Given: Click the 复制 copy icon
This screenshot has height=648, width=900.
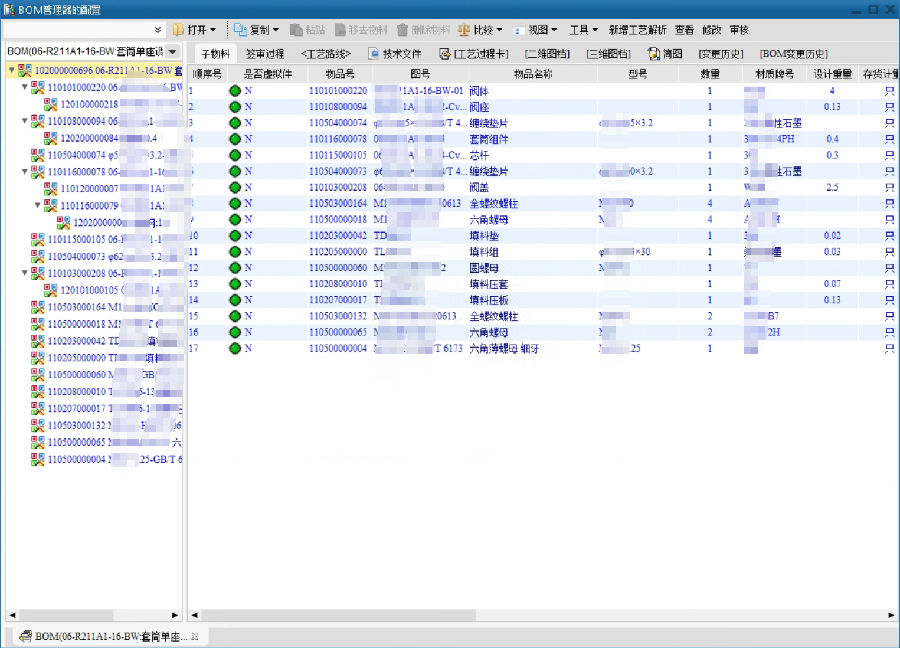Looking at the screenshot, I should pos(240,30).
